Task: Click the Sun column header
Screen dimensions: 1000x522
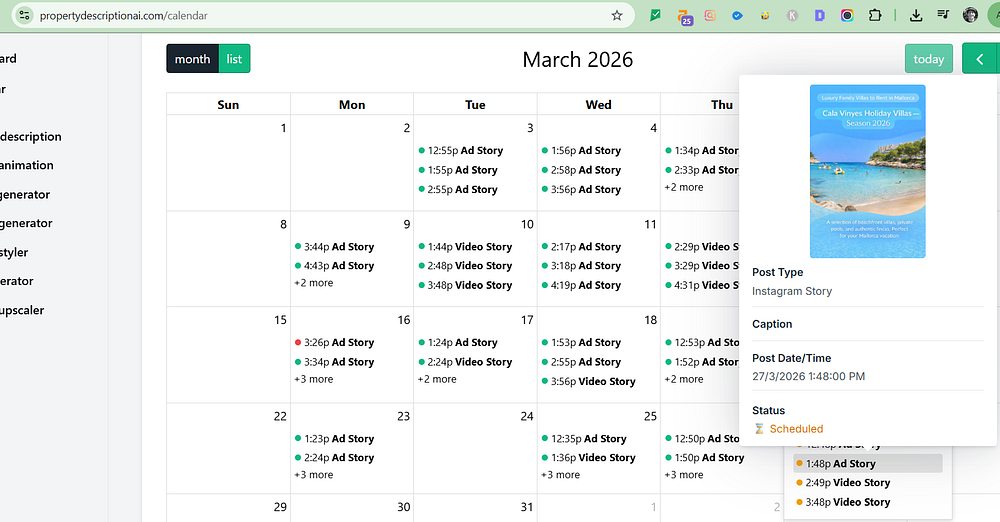Action: click(x=228, y=105)
